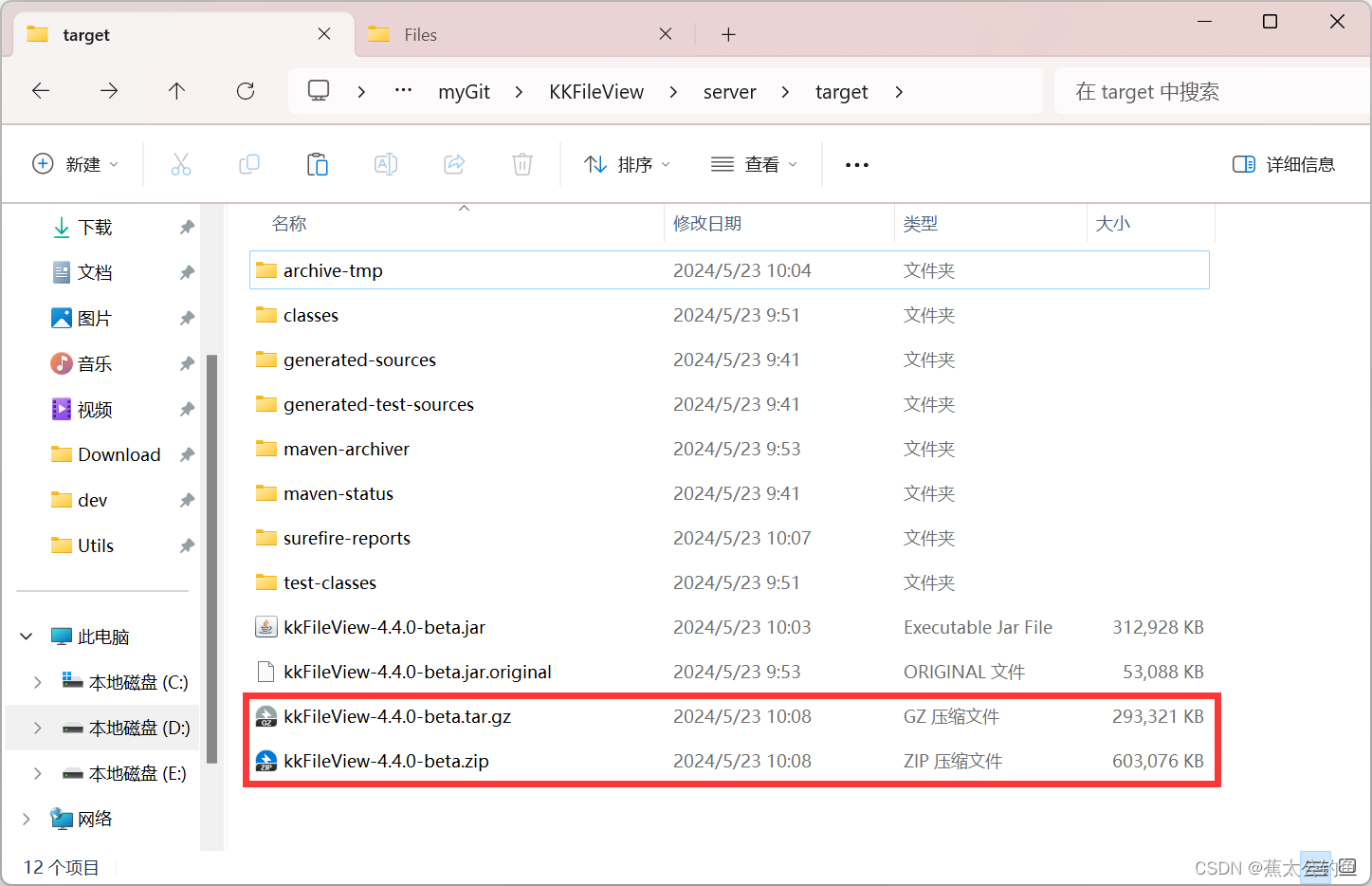Viewport: 1372px width, 886px height.
Task: Go up to the server folder
Action: [176, 90]
